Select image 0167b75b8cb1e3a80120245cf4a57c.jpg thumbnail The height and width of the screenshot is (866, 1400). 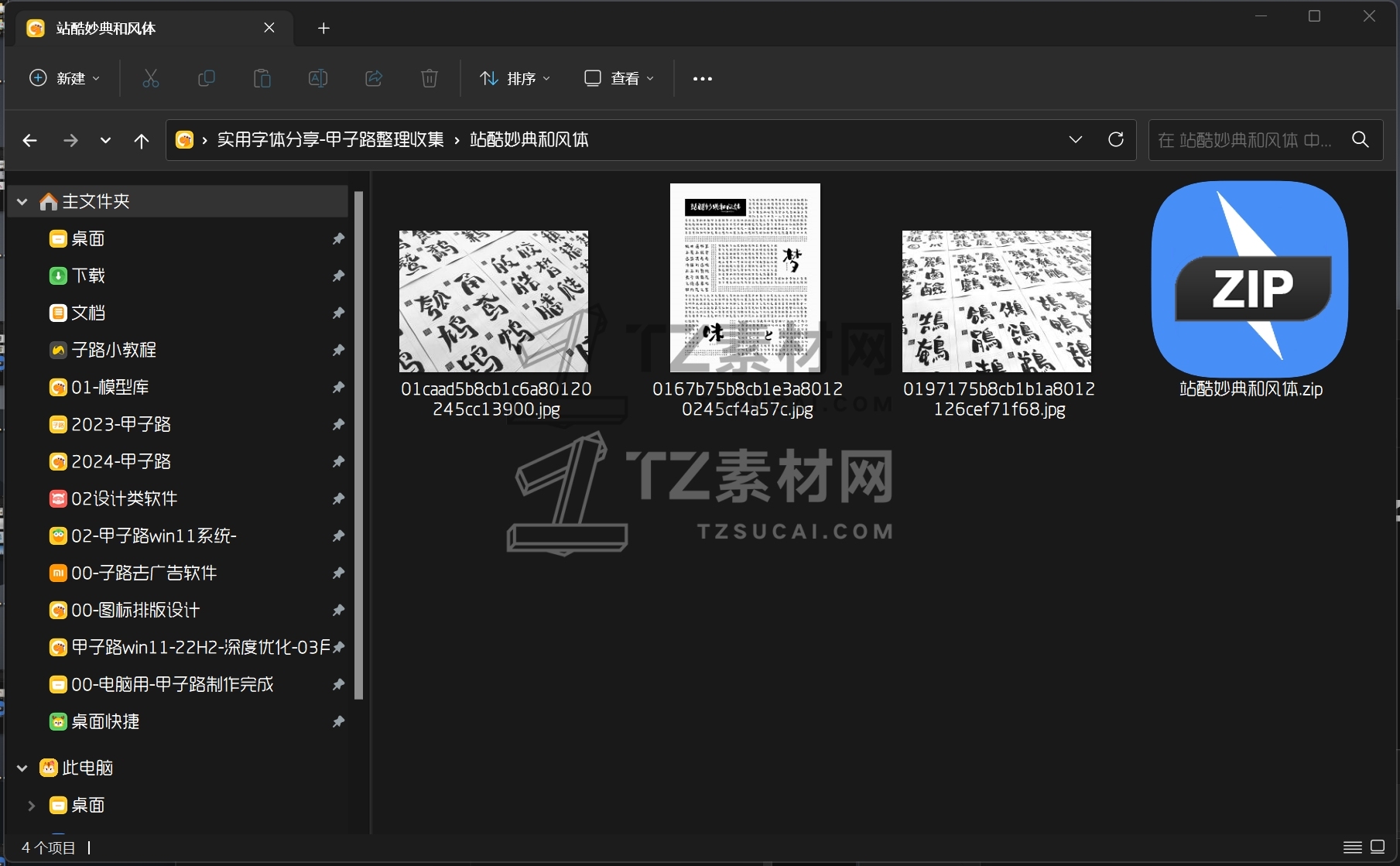(745, 278)
